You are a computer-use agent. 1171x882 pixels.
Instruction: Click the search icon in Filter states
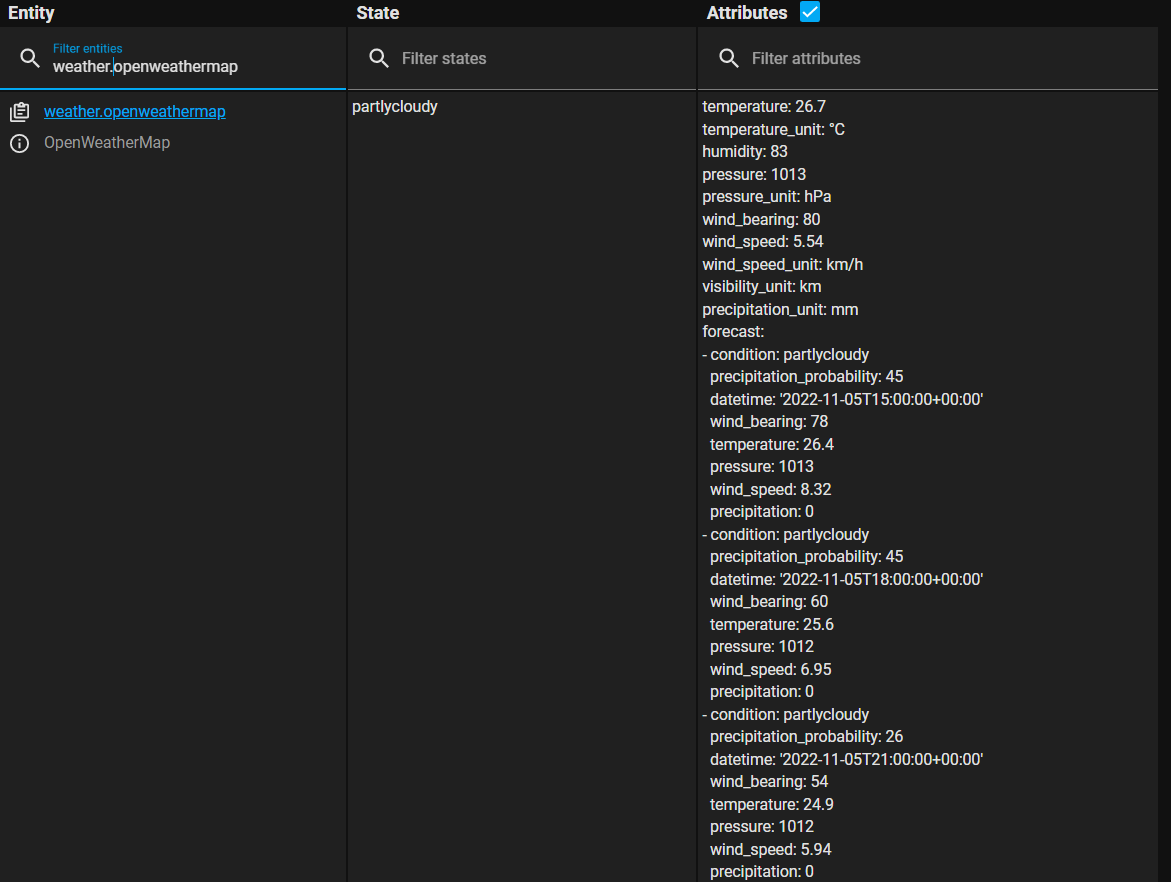[379, 58]
